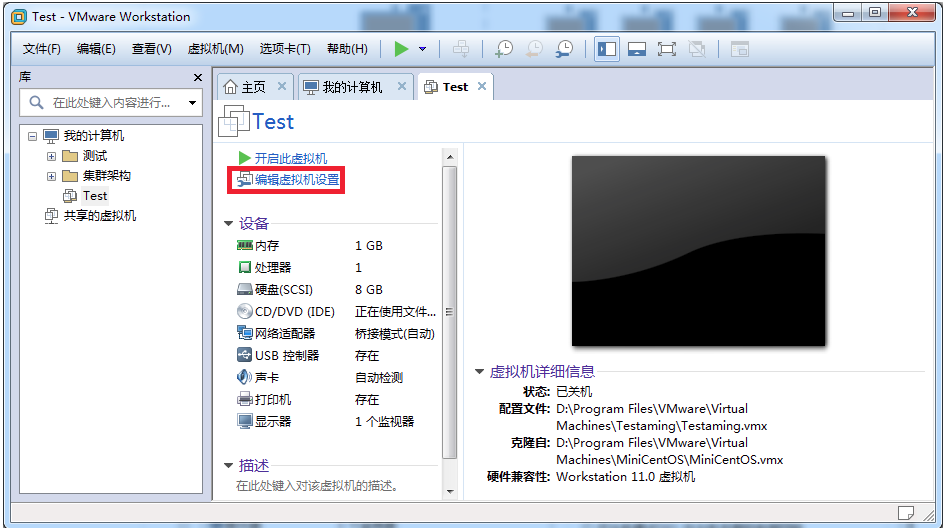944x528 pixels.
Task: Click the 内存 memory device icon
Action: [244, 245]
